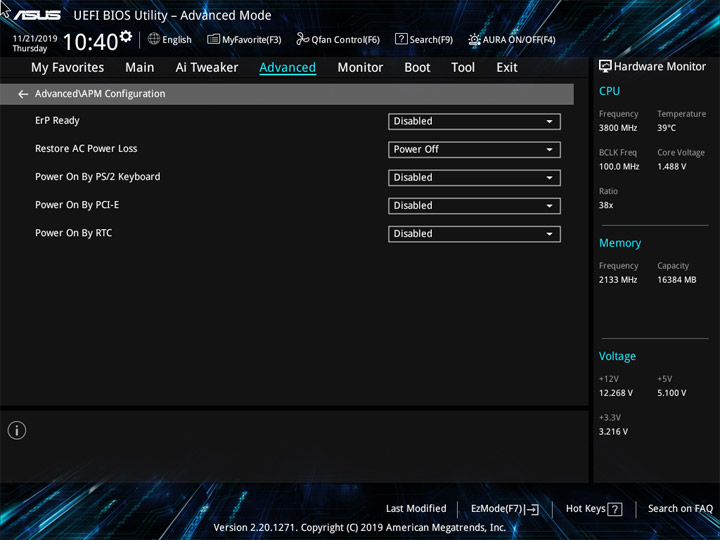This screenshot has height=540, width=720.
Task: Click the Hot Keys question mark icon
Action: point(614,509)
